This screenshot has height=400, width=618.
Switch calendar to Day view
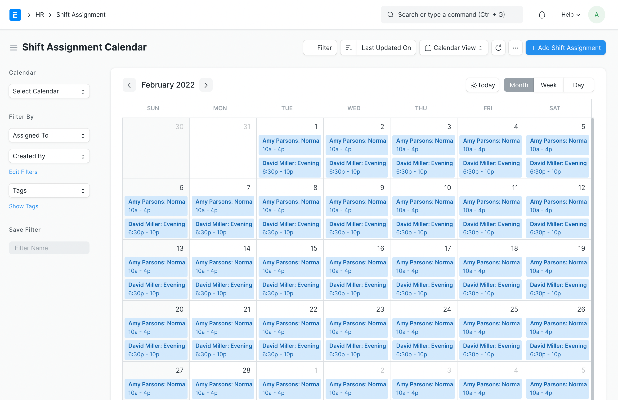[578, 86]
